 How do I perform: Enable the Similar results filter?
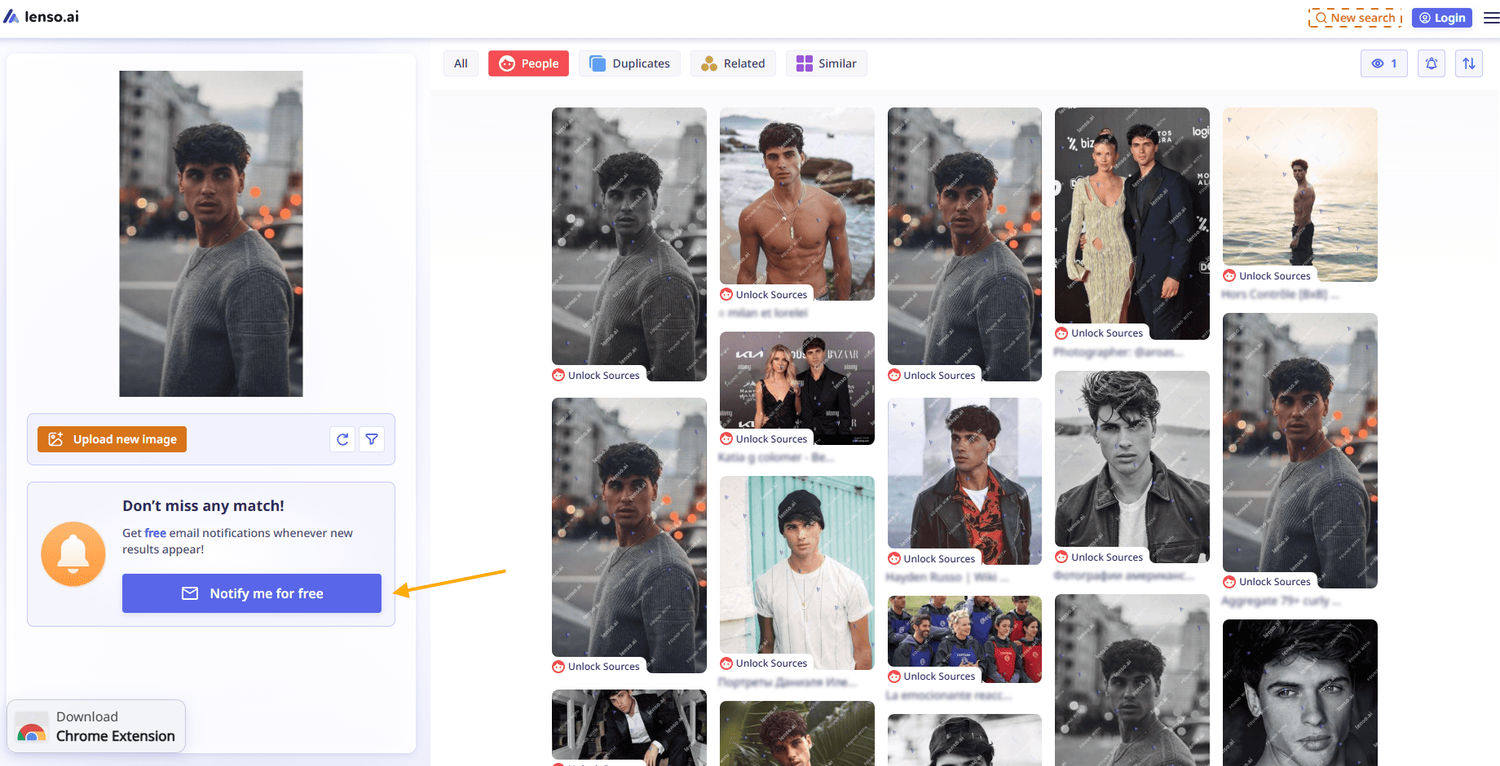(826, 63)
